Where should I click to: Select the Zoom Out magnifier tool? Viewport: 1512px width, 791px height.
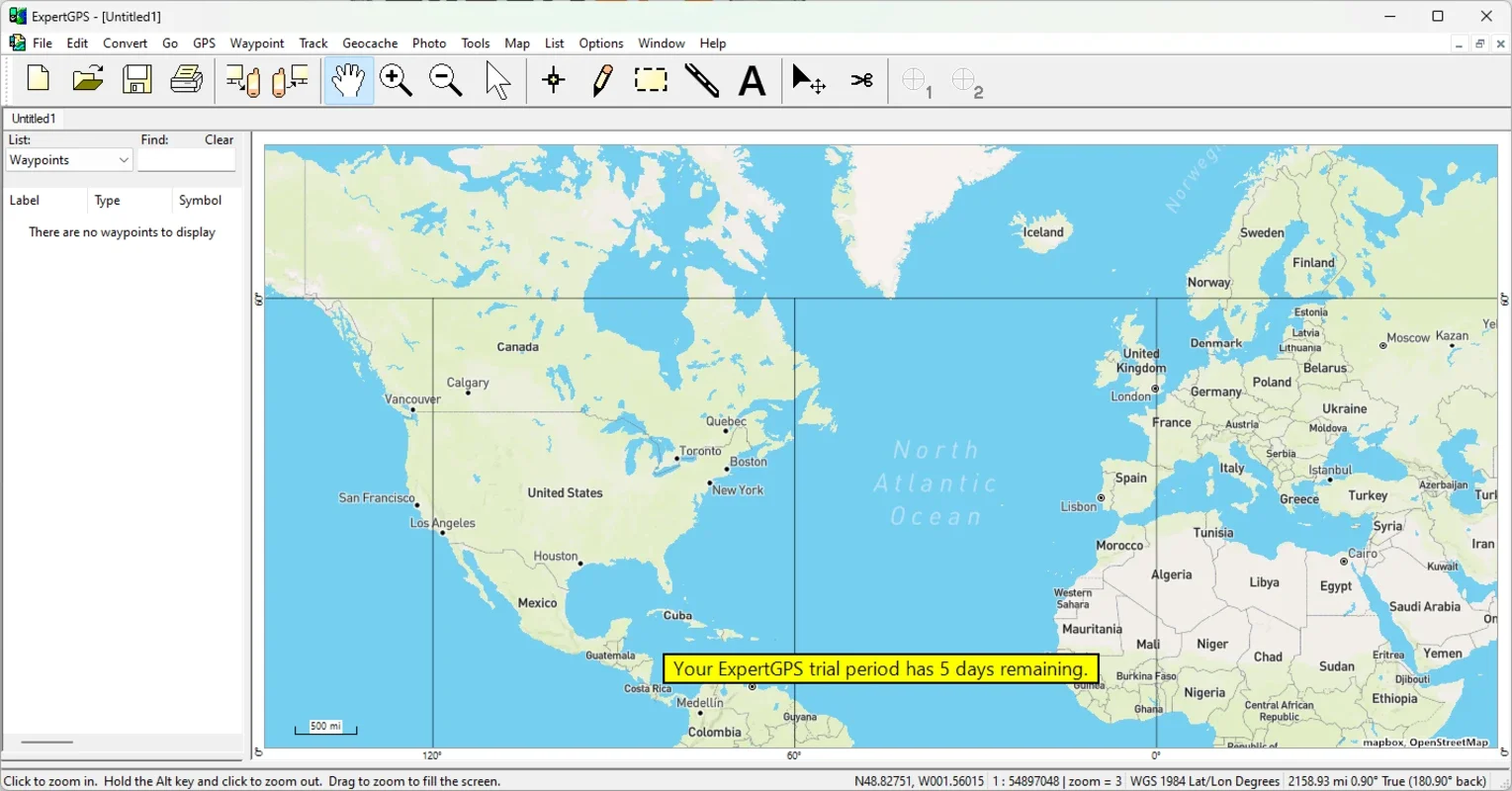point(446,81)
